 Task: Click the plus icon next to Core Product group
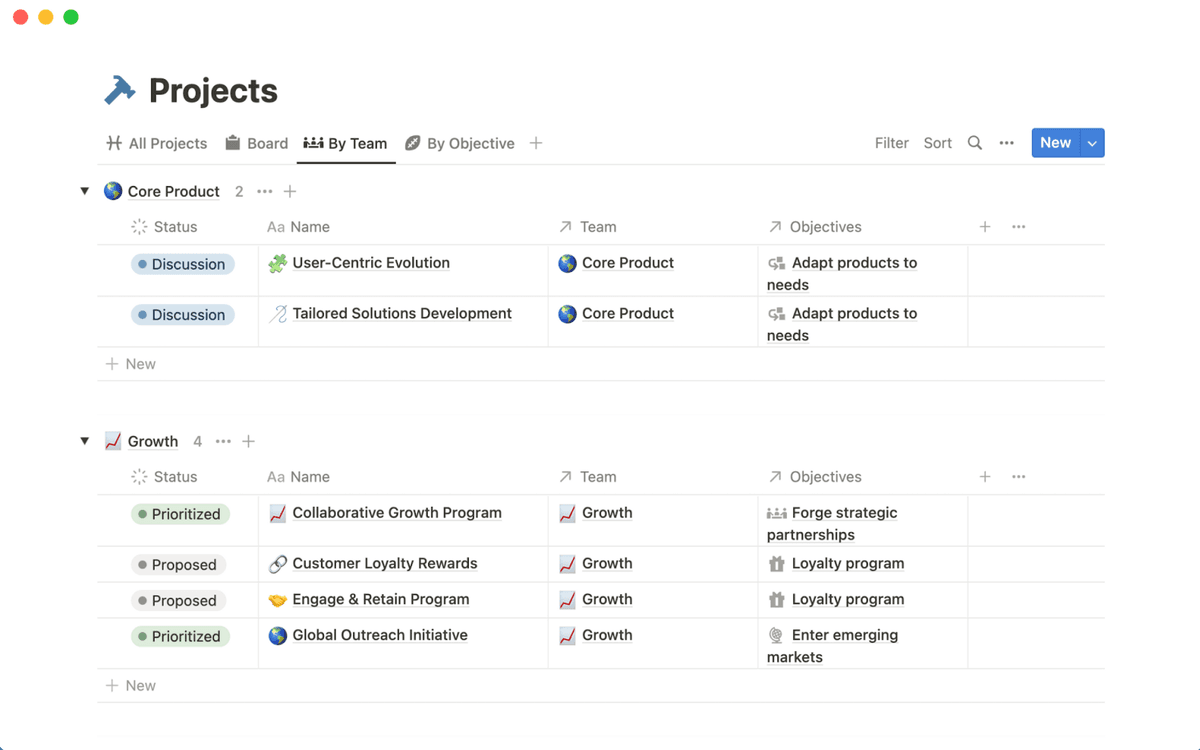(289, 191)
